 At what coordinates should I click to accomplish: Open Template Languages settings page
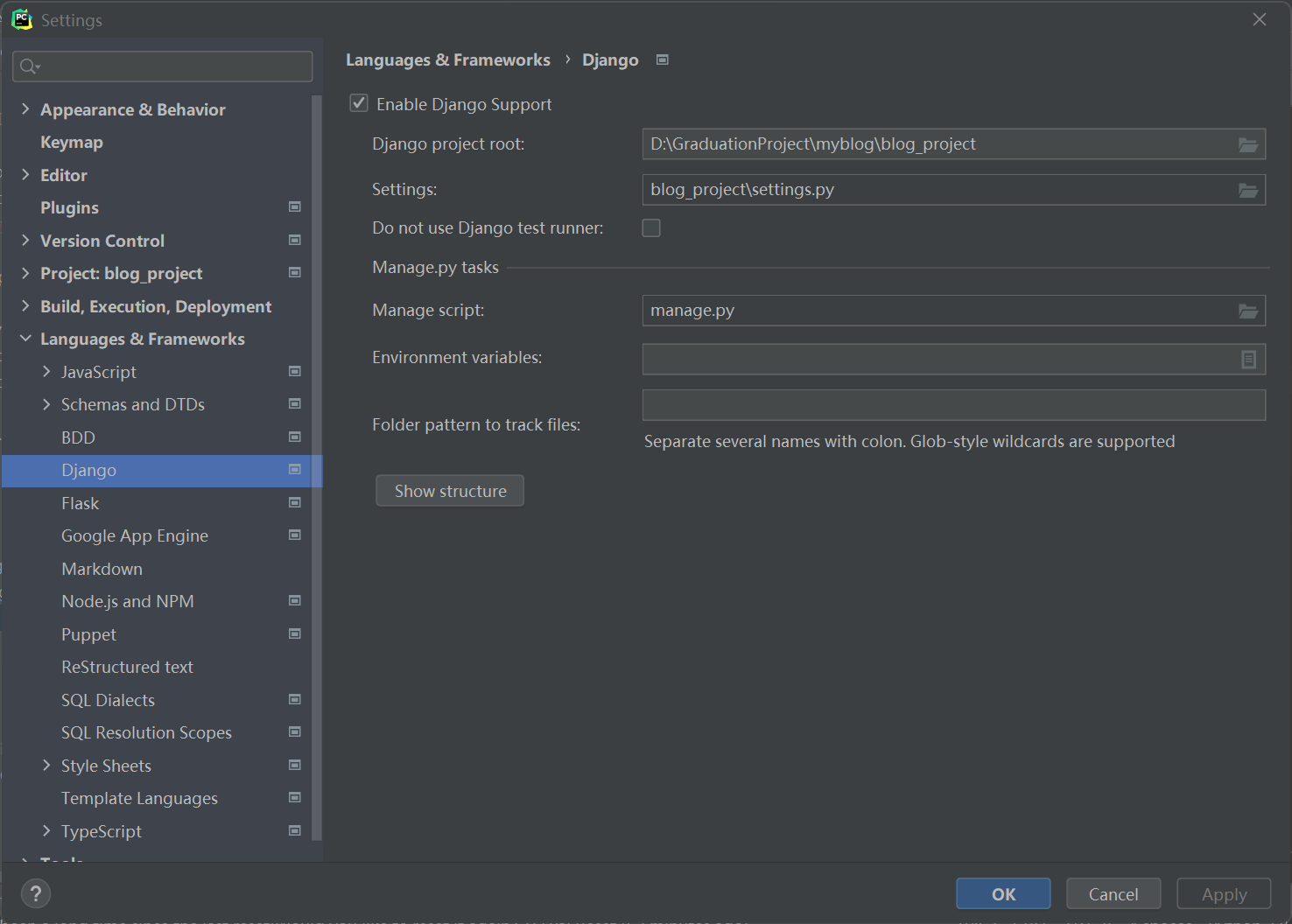139,798
